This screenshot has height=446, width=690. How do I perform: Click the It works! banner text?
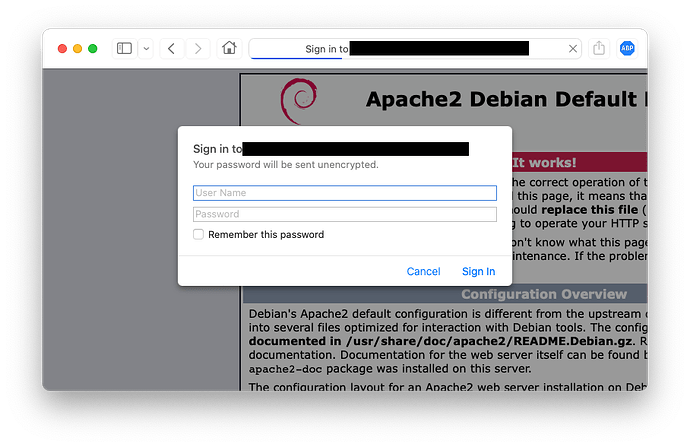[544, 163]
